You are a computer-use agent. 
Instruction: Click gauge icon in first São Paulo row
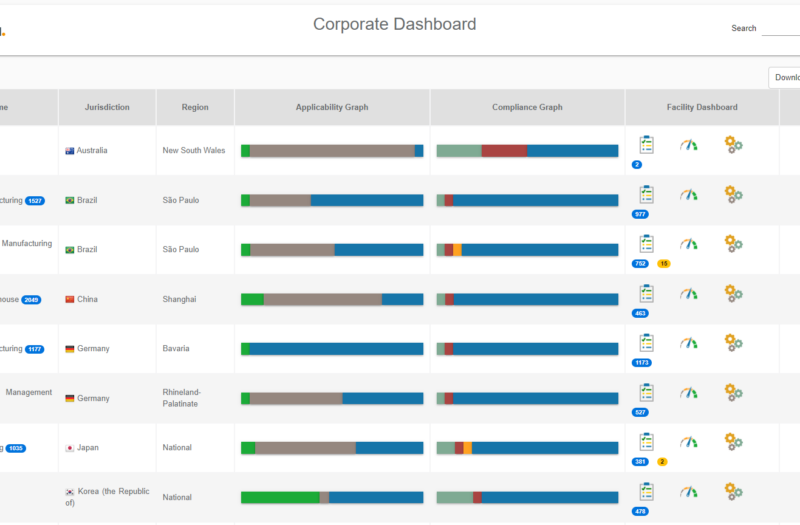coord(689,194)
